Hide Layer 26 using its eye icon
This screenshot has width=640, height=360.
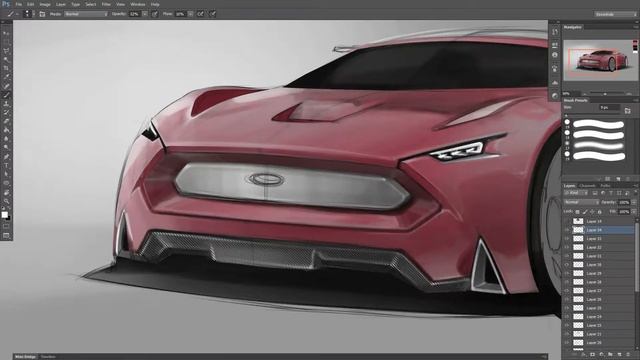(567, 300)
